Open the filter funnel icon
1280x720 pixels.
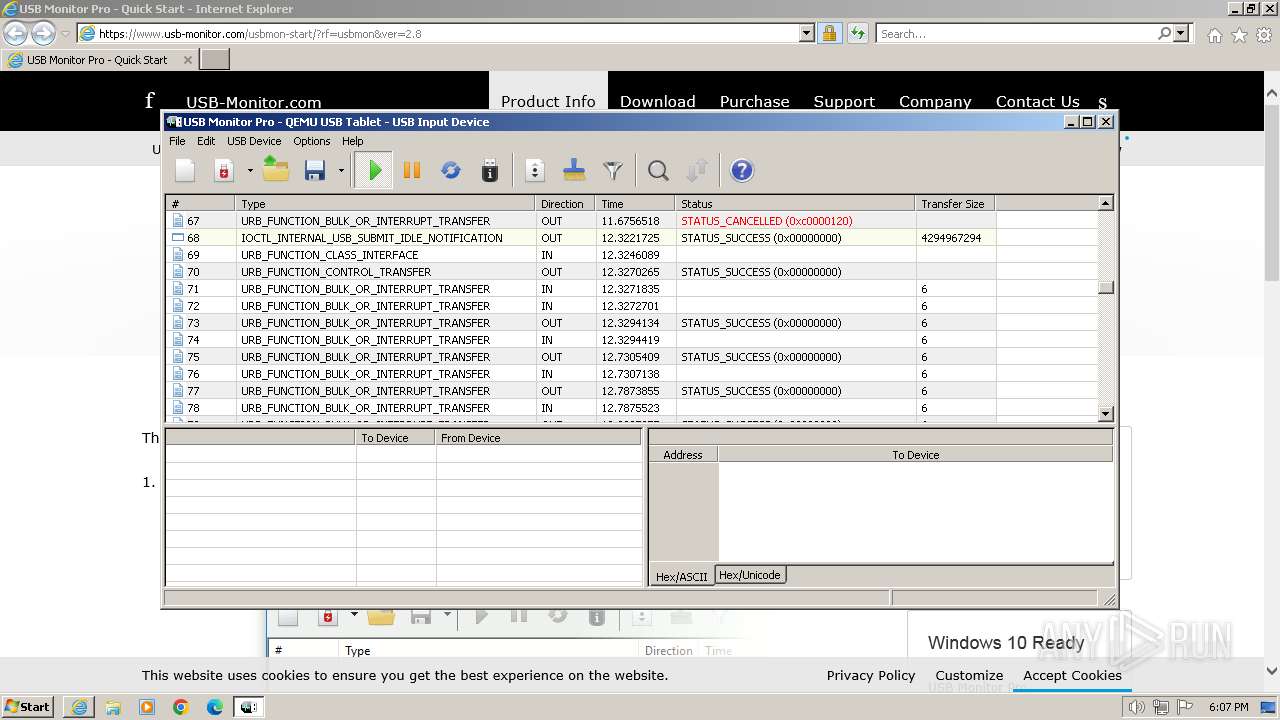pos(613,171)
